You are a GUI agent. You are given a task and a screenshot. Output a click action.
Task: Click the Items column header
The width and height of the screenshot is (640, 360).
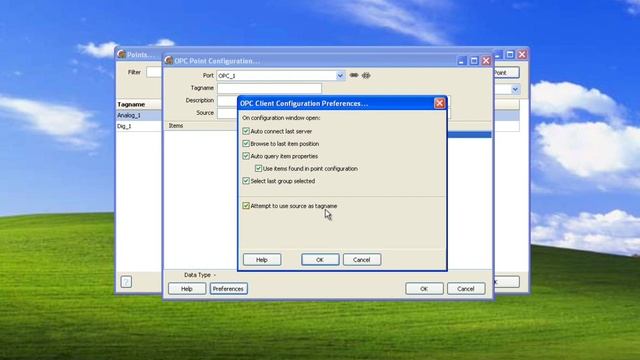coord(201,126)
